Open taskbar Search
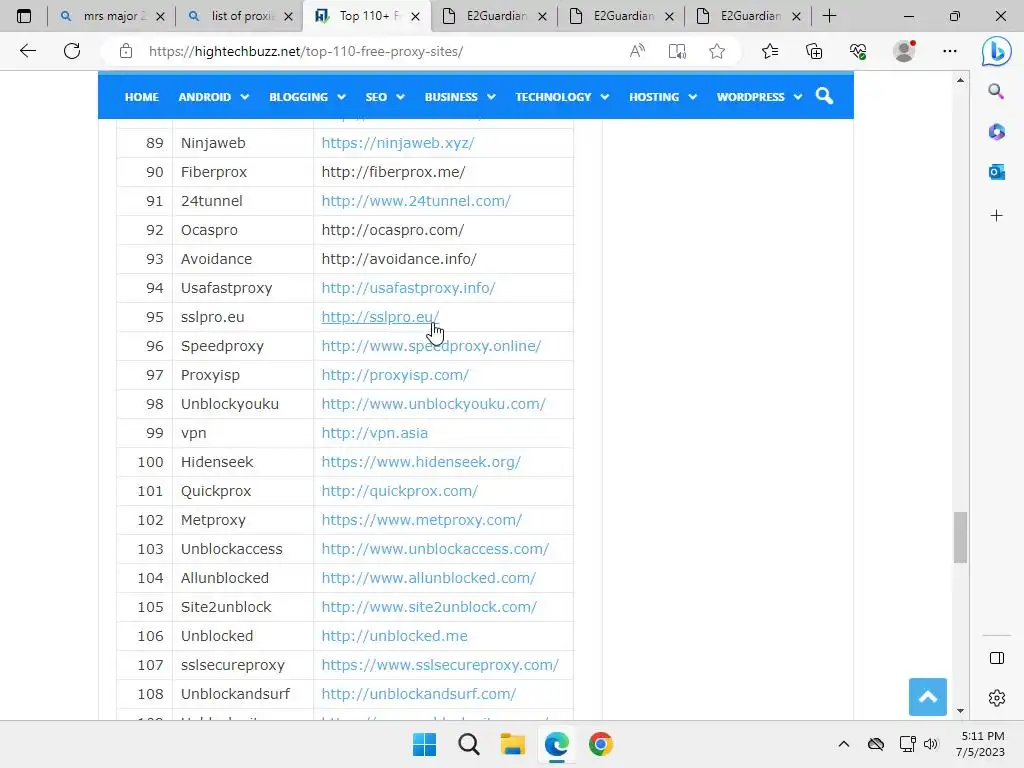This screenshot has width=1024, height=768. click(468, 744)
